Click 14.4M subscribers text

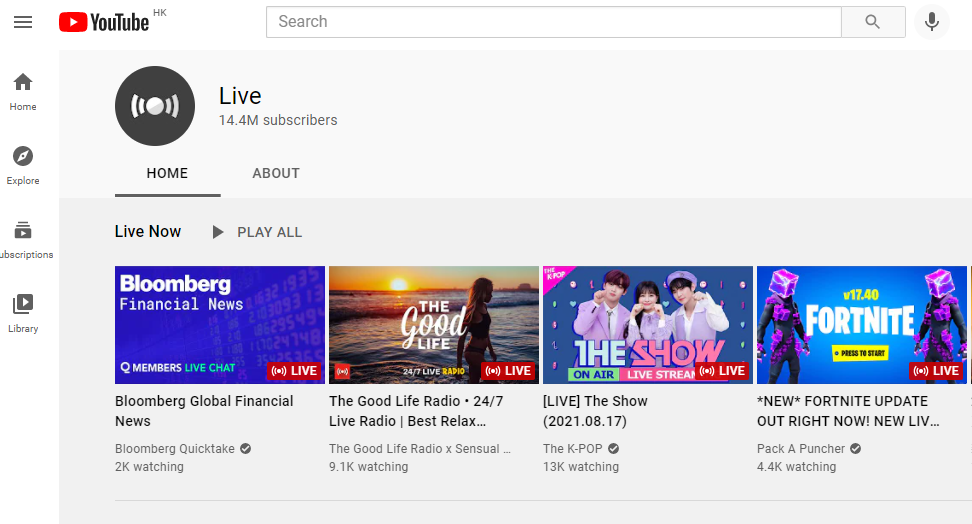pyautogui.click(x=278, y=120)
